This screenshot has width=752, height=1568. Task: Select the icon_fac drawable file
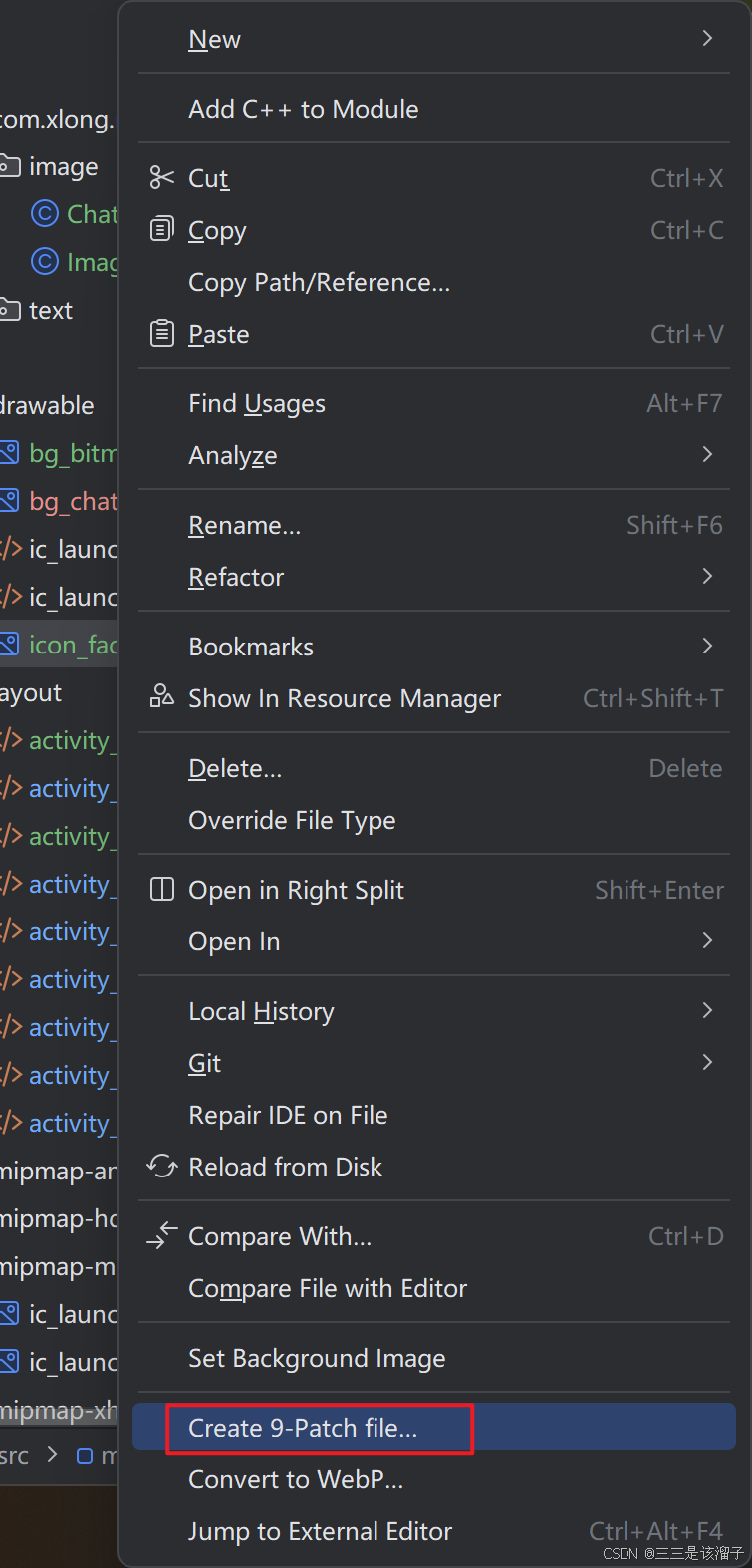(72, 646)
